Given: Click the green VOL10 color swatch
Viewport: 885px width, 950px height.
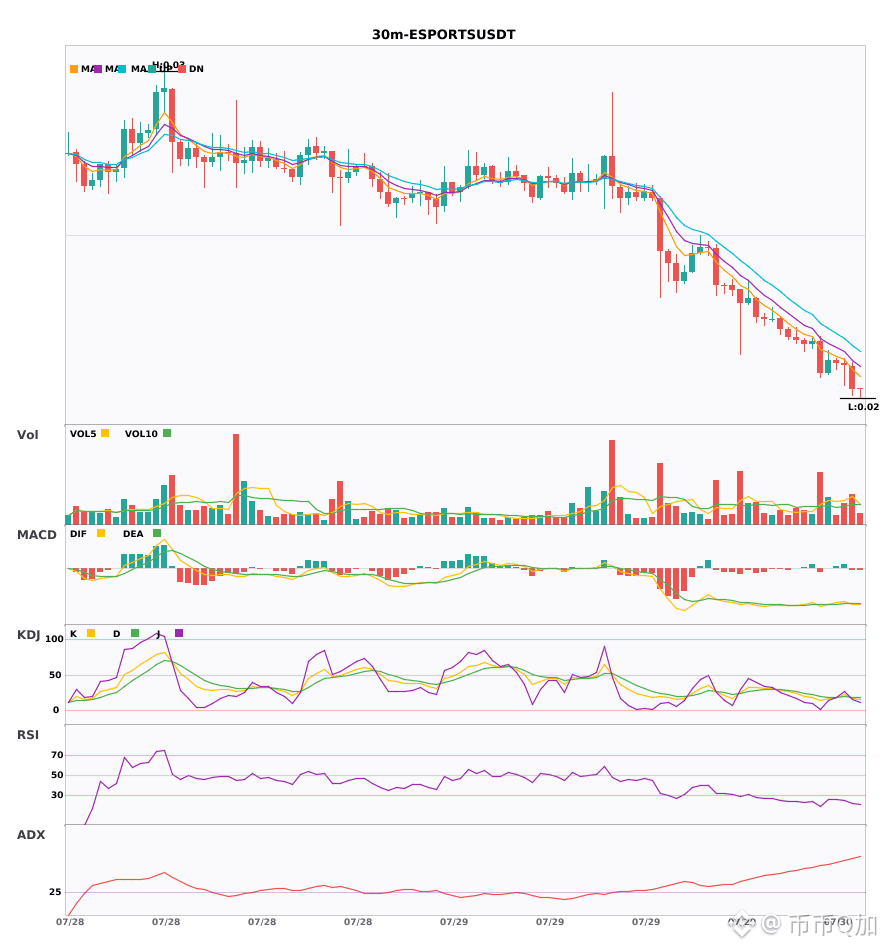Looking at the screenshot, I should tap(167, 433).
